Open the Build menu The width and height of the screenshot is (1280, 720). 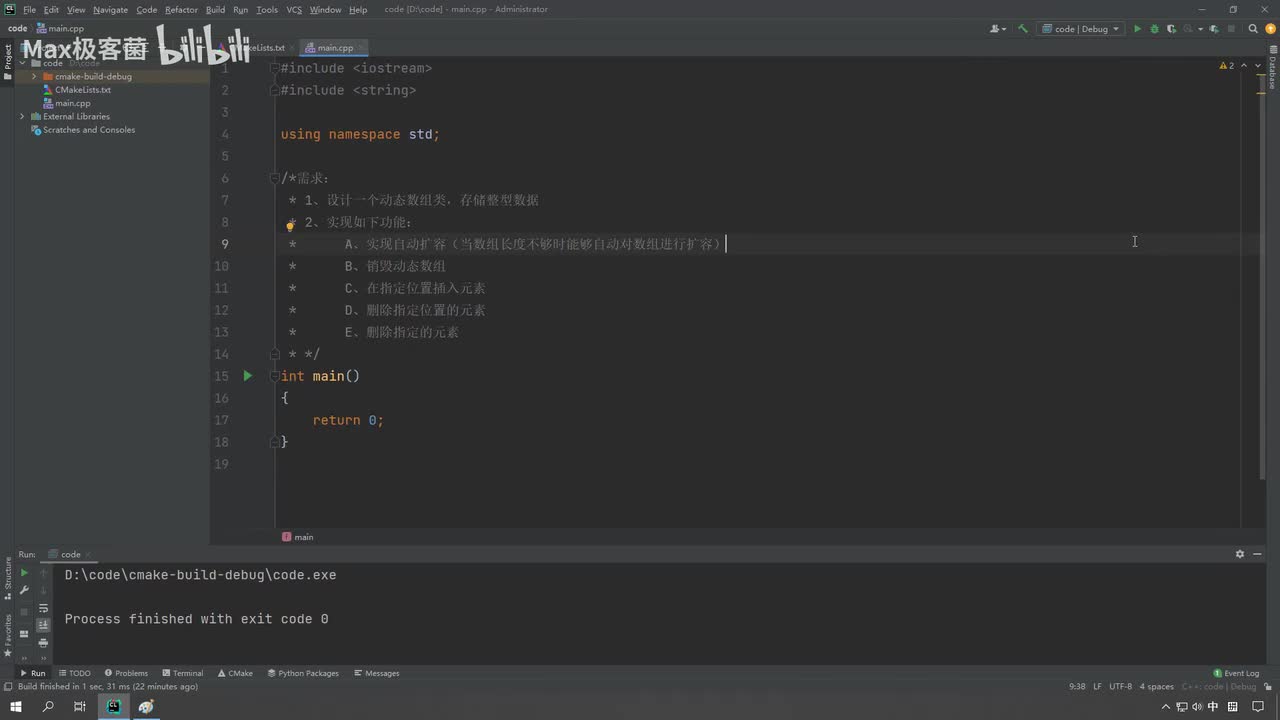point(215,9)
